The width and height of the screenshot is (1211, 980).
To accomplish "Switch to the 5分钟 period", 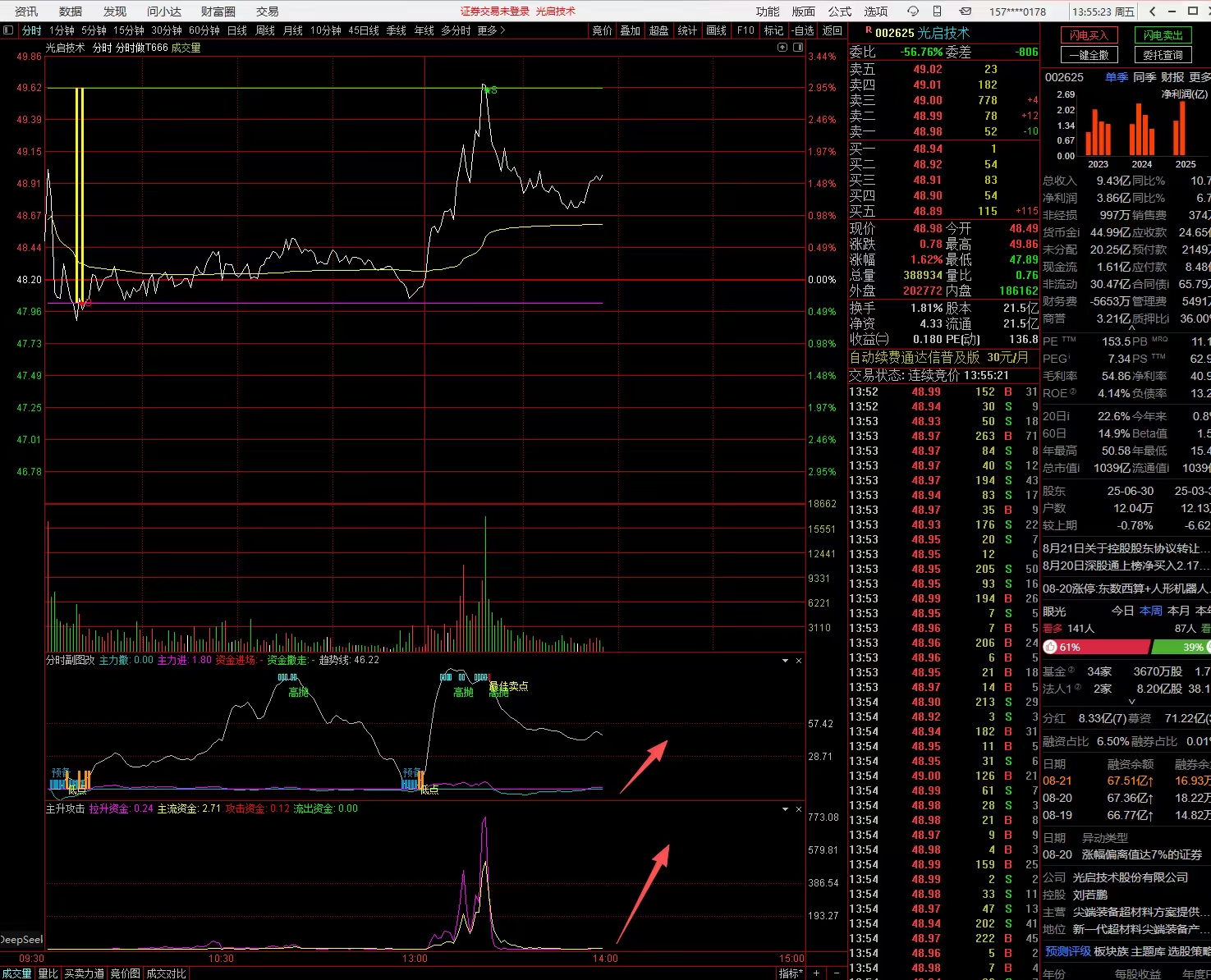I will tap(94, 30).
